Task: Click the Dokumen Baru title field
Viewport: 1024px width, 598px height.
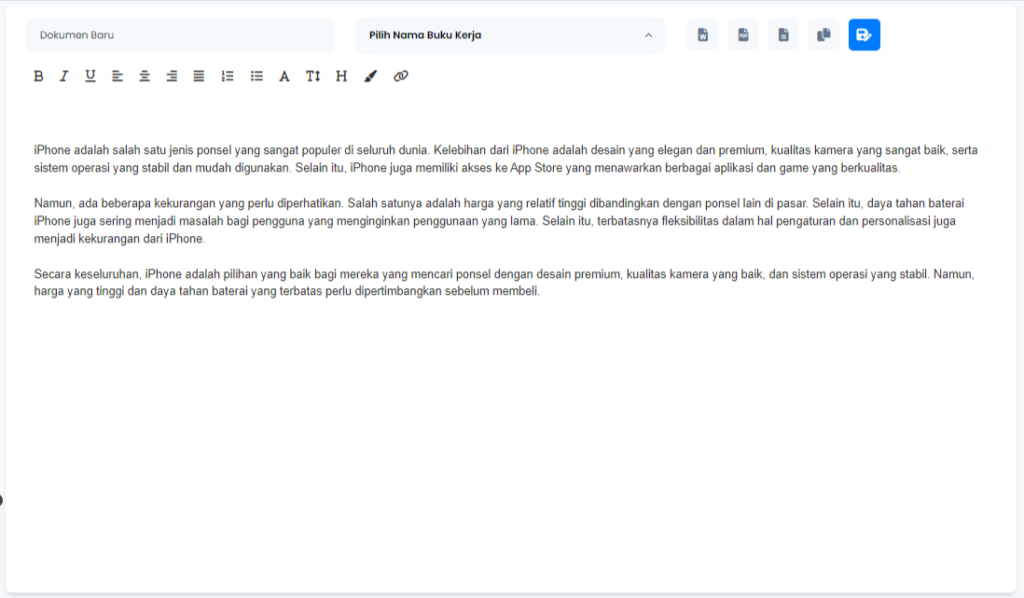Action: pos(180,35)
